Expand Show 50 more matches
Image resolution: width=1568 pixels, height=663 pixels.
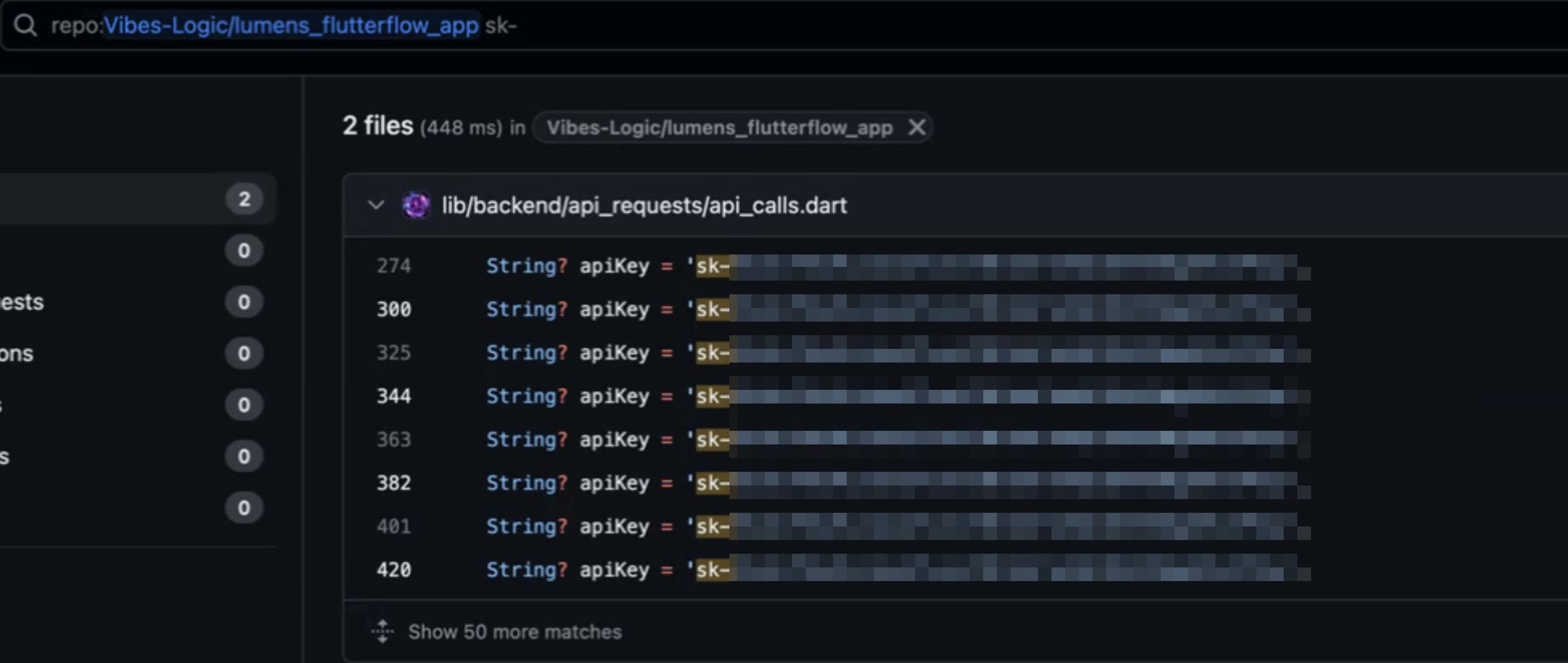(x=515, y=632)
